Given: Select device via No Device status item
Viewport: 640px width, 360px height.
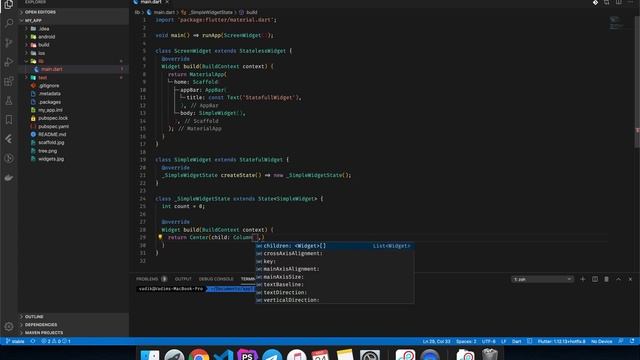Looking at the screenshot, I should pos(601,341).
